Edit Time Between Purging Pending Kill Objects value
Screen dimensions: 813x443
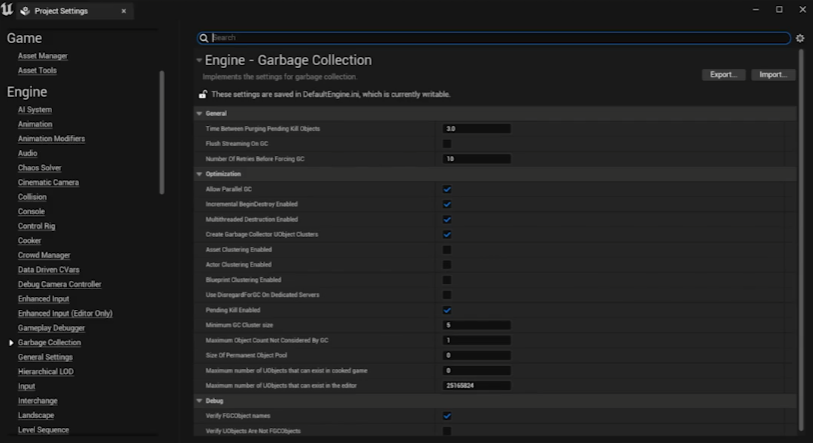476,129
